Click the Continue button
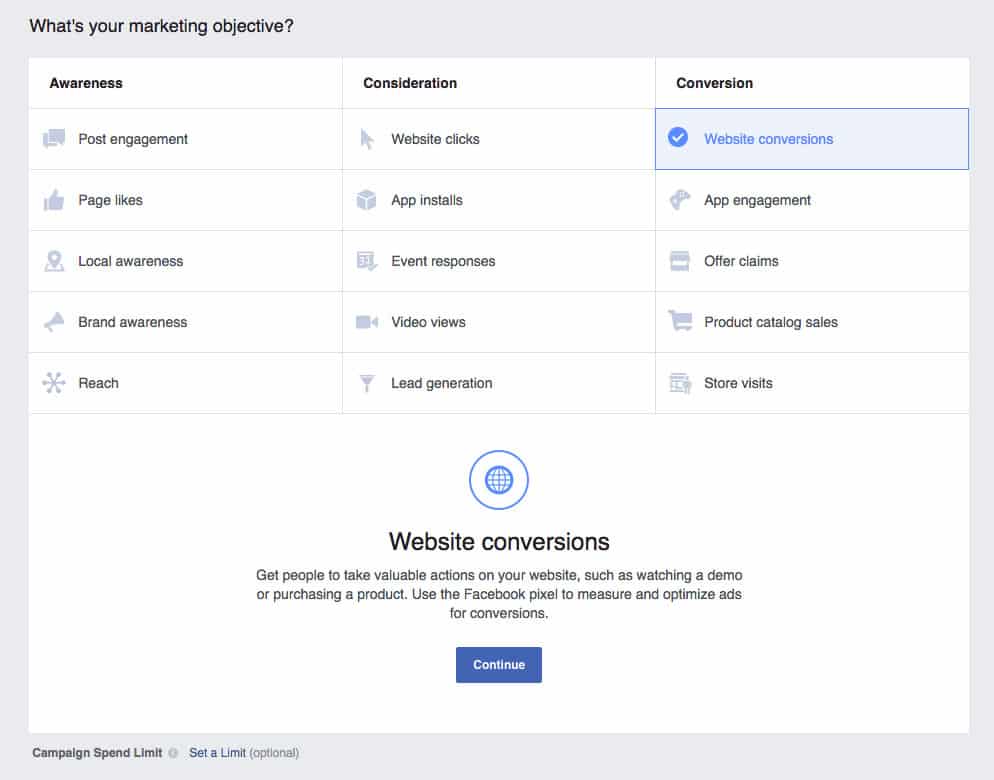This screenshot has width=994, height=780. point(499,665)
